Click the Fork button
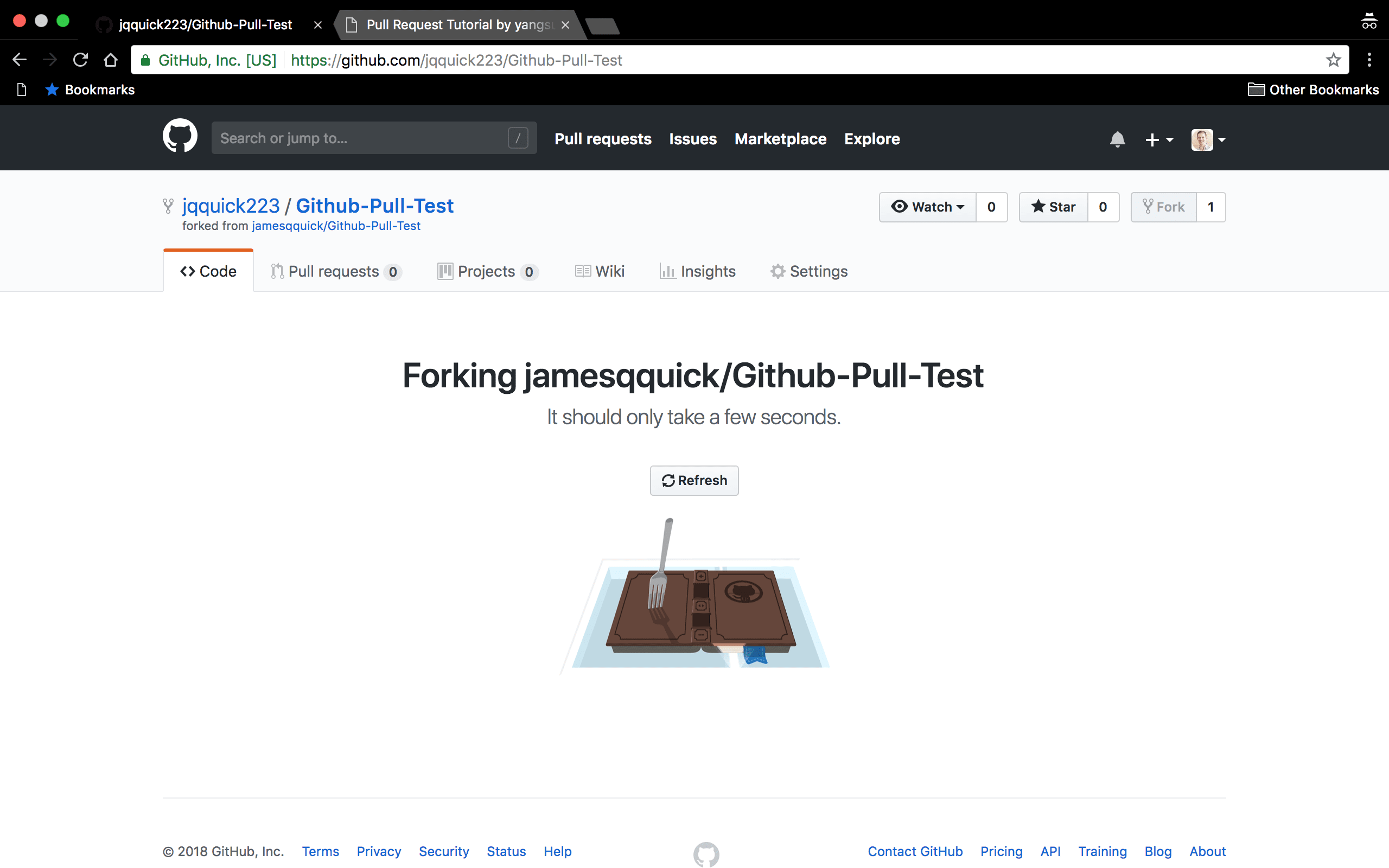The image size is (1389, 868). (1163, 207)
